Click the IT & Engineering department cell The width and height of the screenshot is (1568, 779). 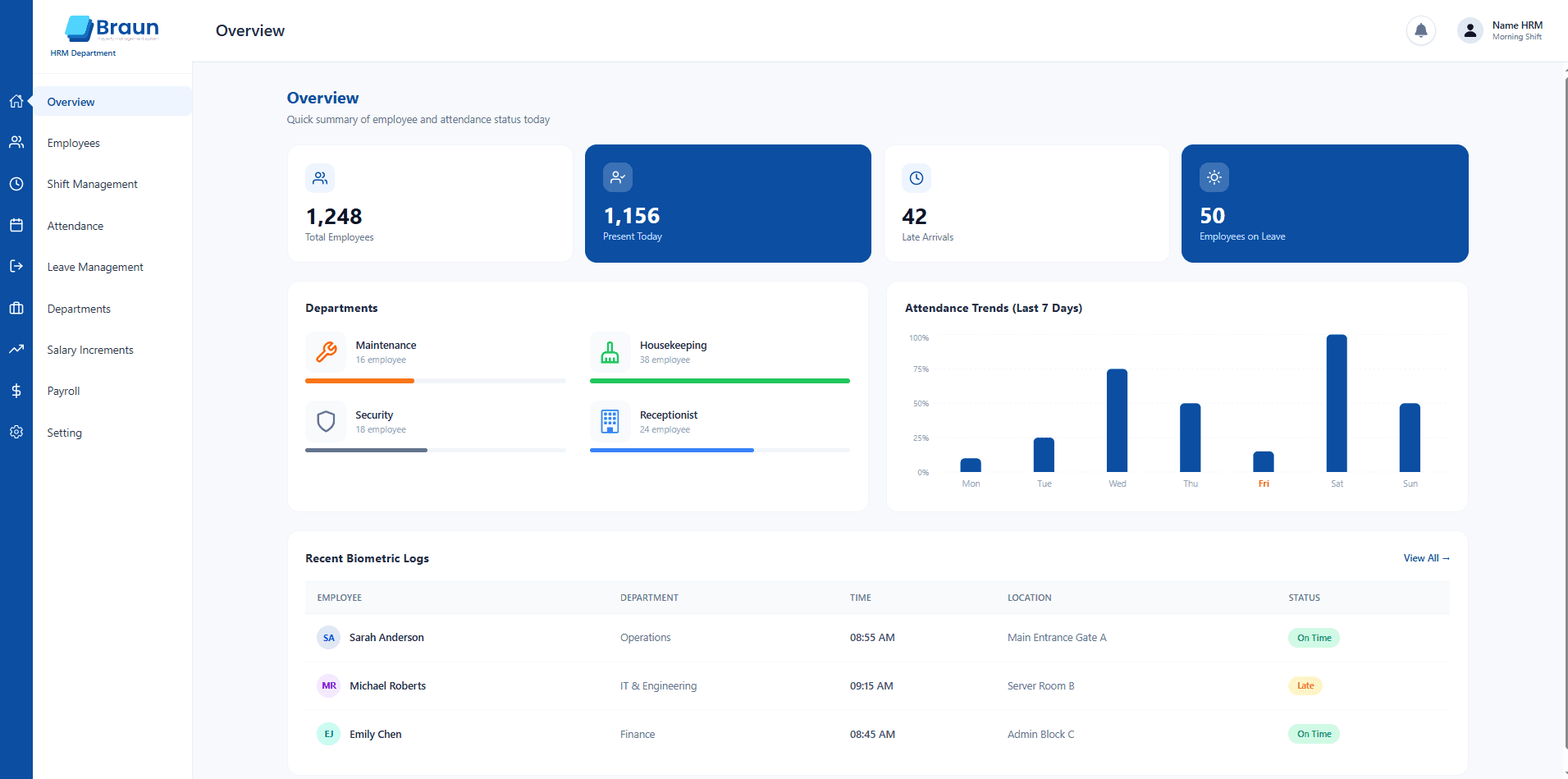click(x=658, y=686)
